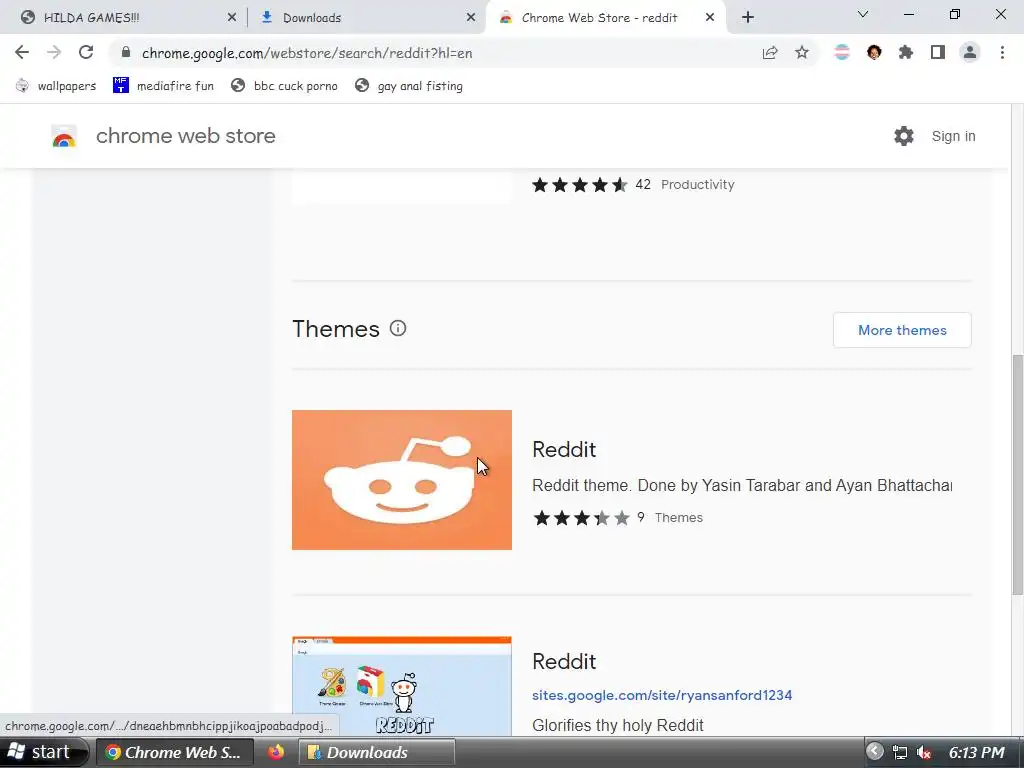The image size is (1024, 768).
Task: Toggle the browser side panel
Action: (x=938, y=52)
